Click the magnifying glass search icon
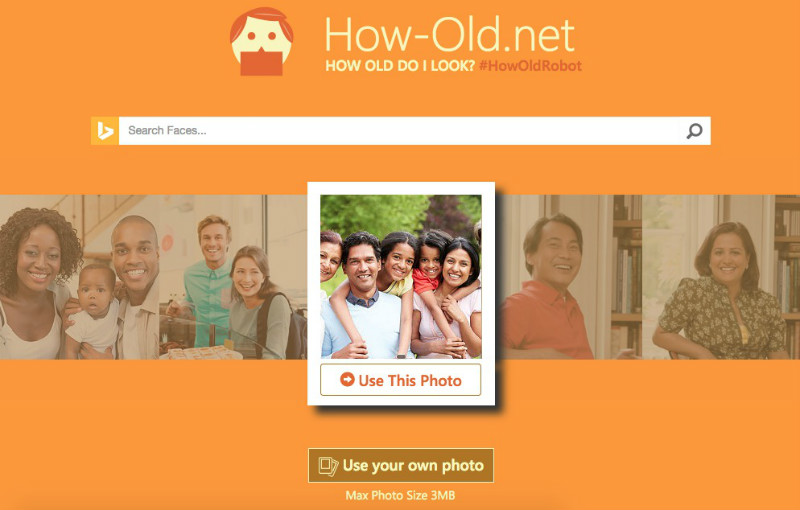Image resolution: width=800 pixels, height=510 pixels. [x=694, y=131]
